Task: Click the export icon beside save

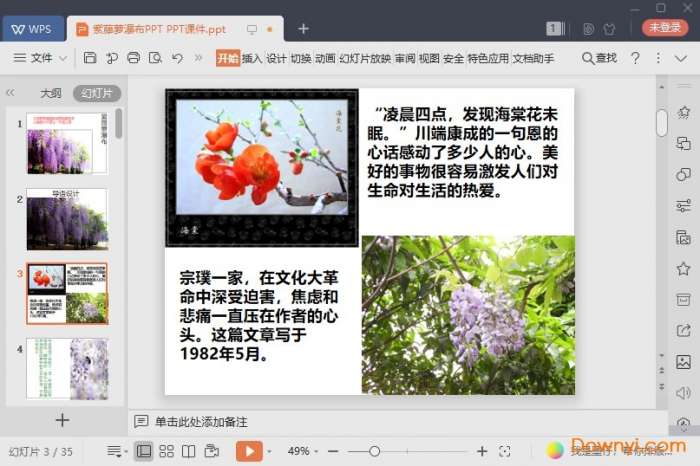Action: 112,58
